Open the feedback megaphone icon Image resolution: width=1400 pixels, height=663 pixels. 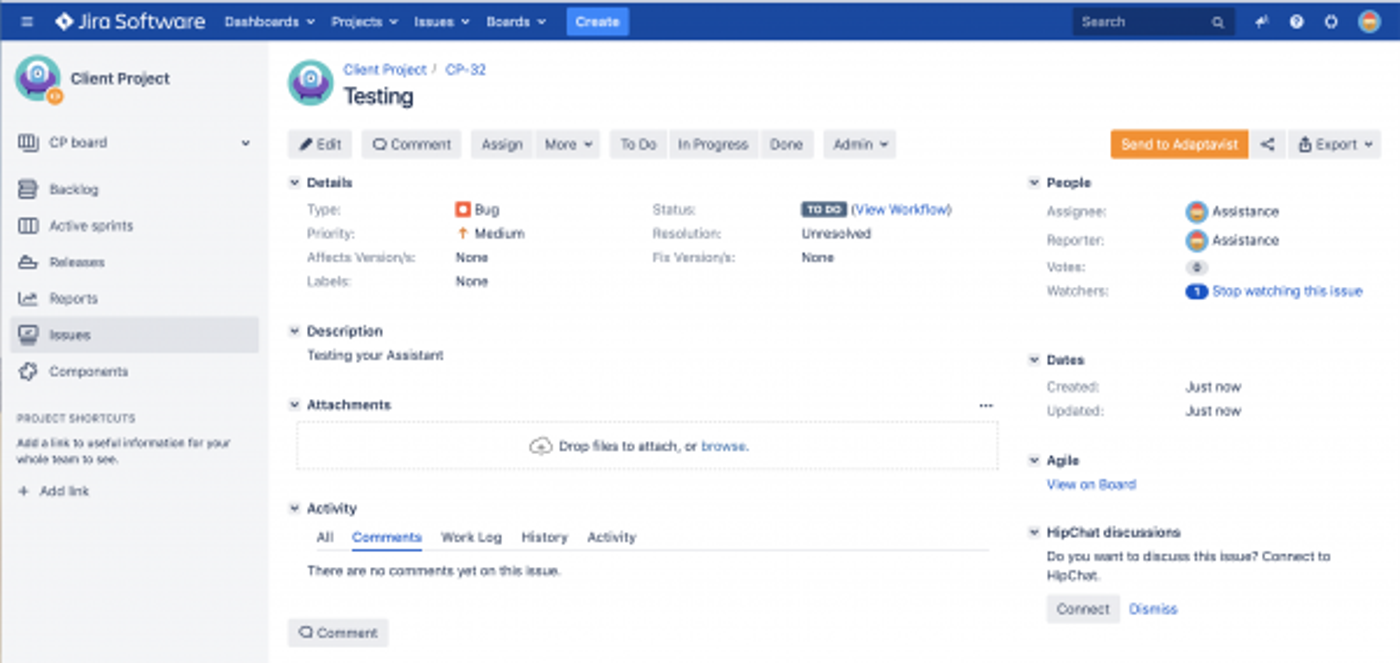(1262, 21)
